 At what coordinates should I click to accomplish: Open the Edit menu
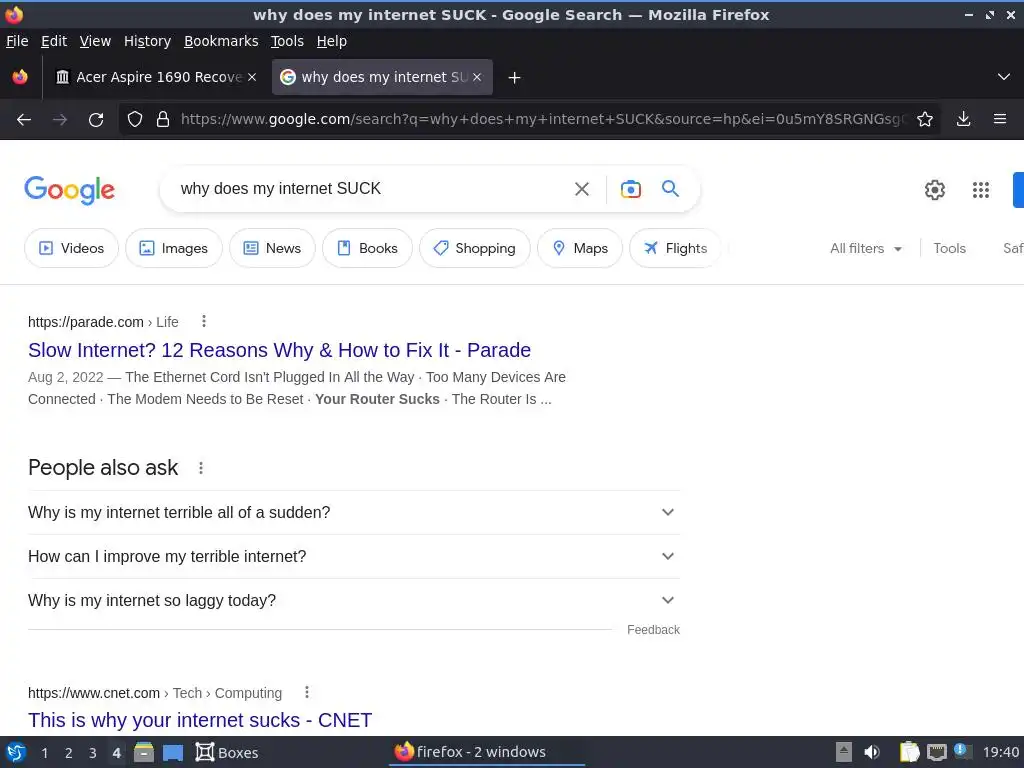(x=54, y=41)
